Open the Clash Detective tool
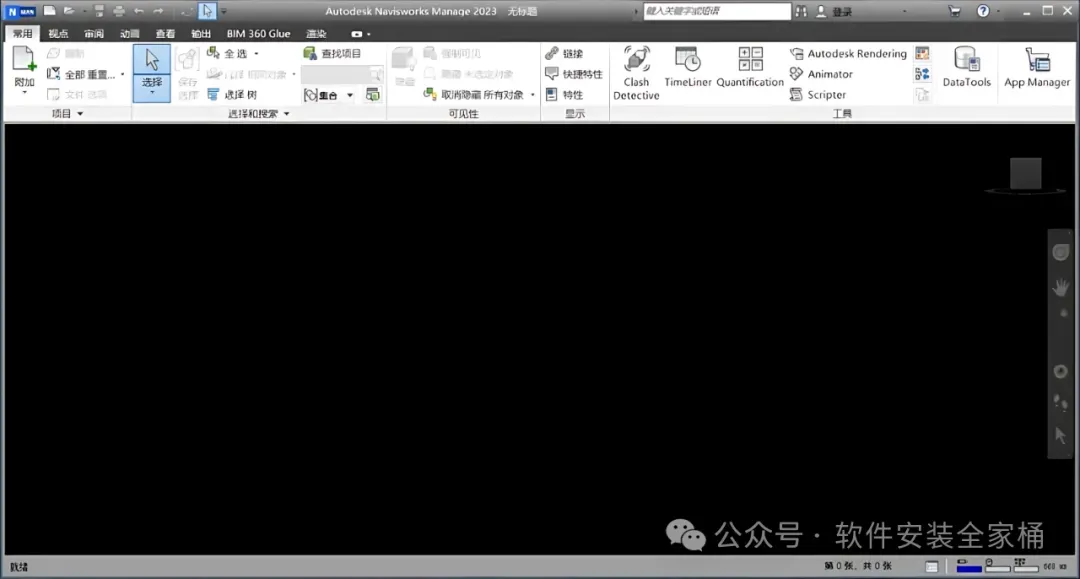 [x=636, y=73]
